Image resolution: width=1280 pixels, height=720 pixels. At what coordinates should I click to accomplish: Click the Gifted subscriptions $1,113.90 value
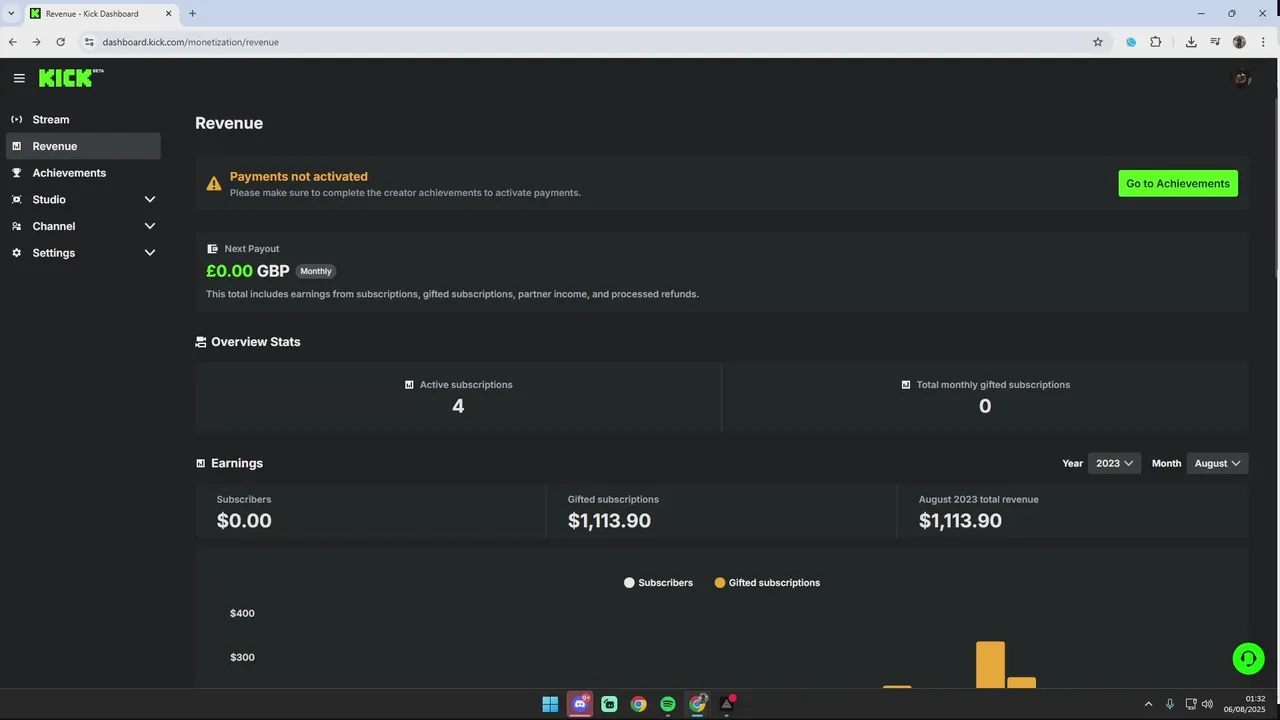point(609,521)
